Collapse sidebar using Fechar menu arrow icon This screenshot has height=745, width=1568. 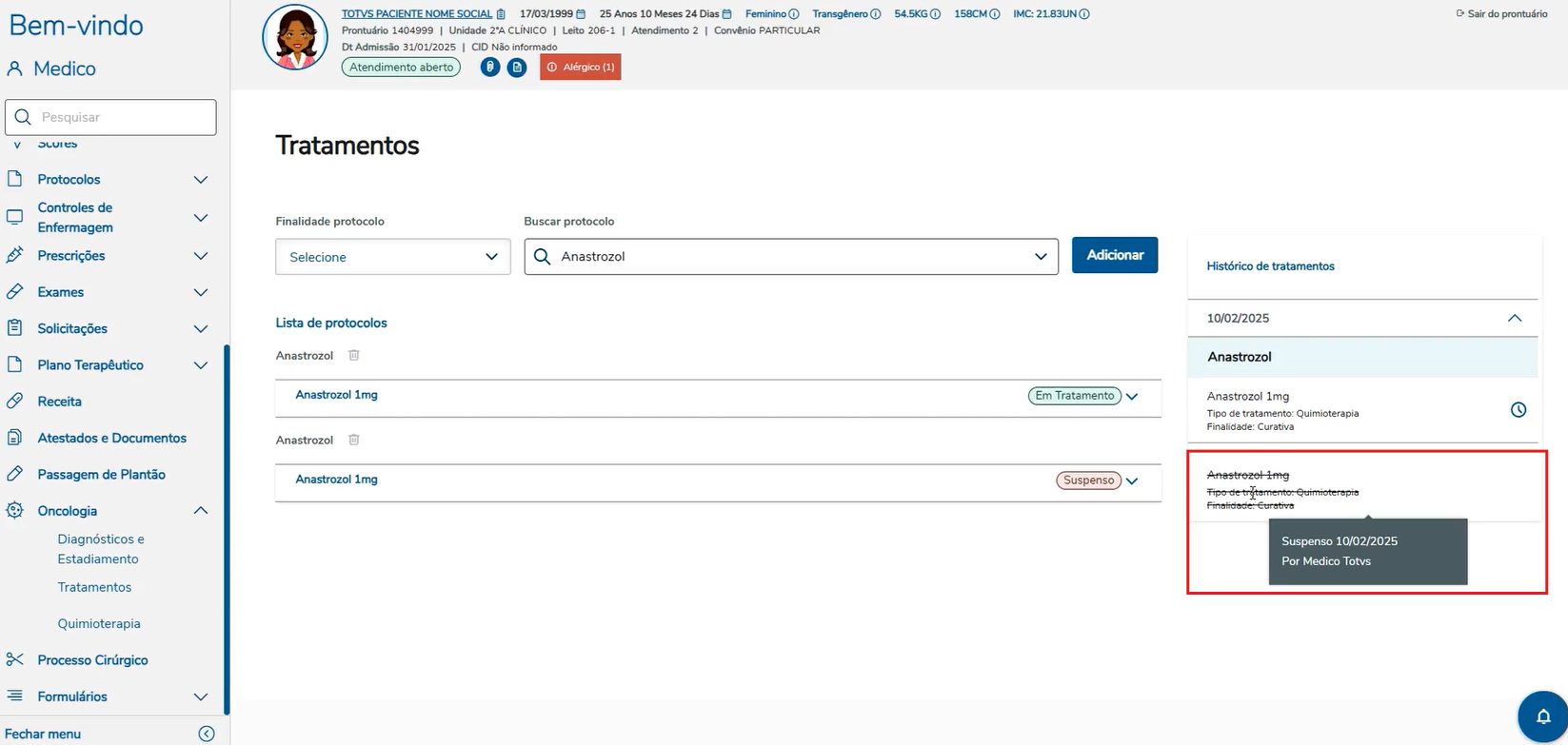coord(207,734)
